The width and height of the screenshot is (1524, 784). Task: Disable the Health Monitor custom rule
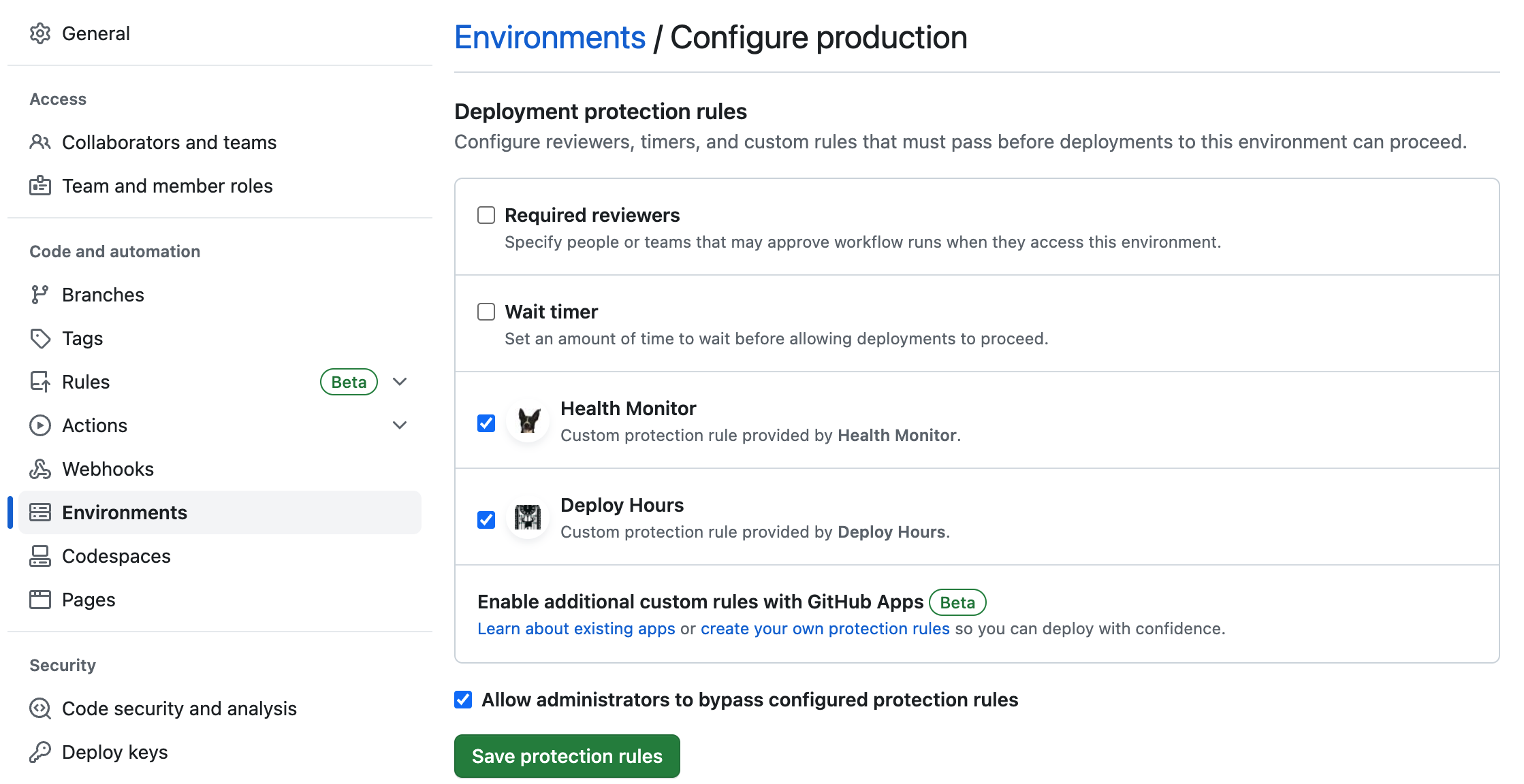point(486,423)
